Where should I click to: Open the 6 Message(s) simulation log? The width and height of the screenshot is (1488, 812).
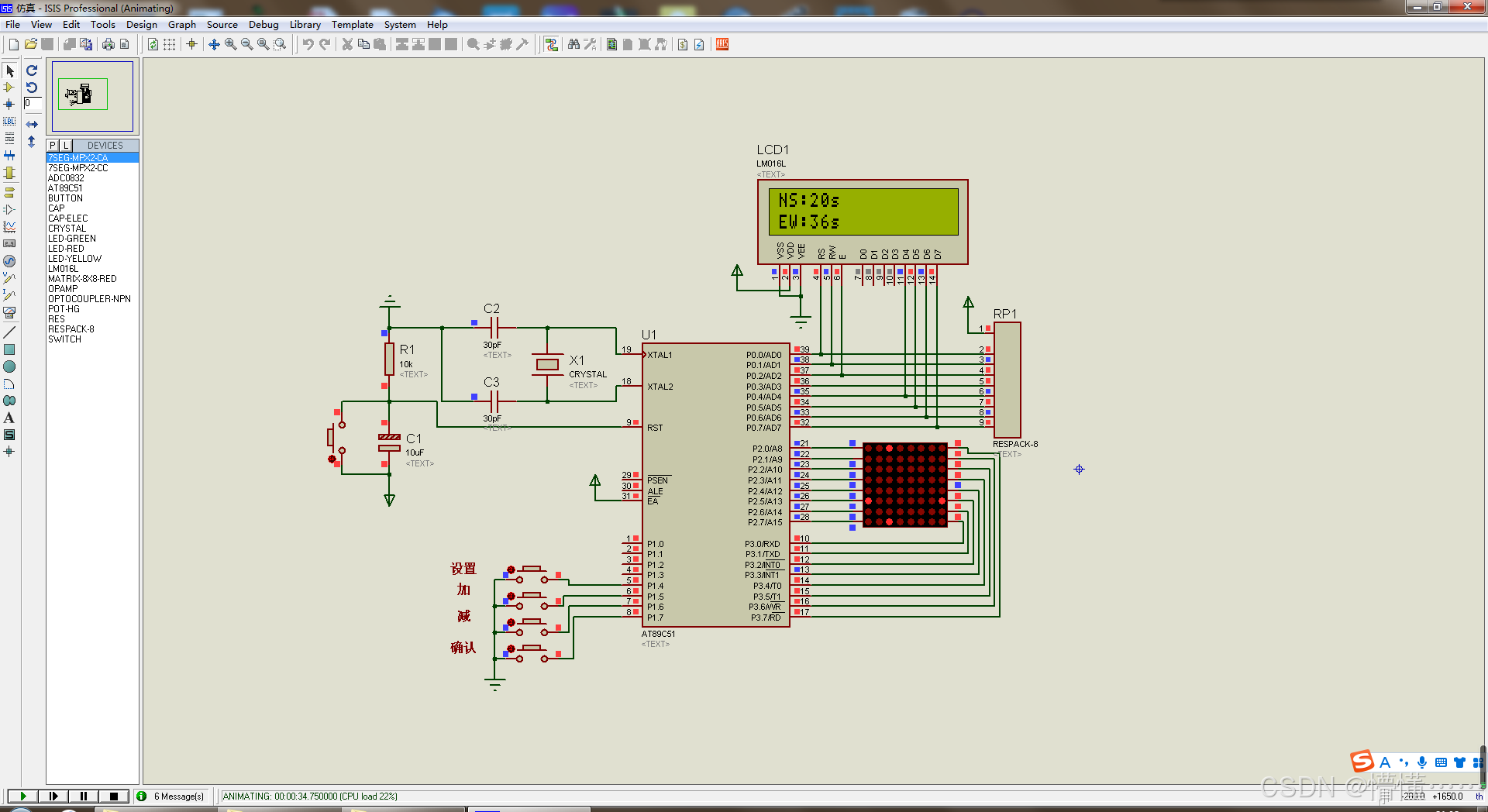tap(171, 796)
